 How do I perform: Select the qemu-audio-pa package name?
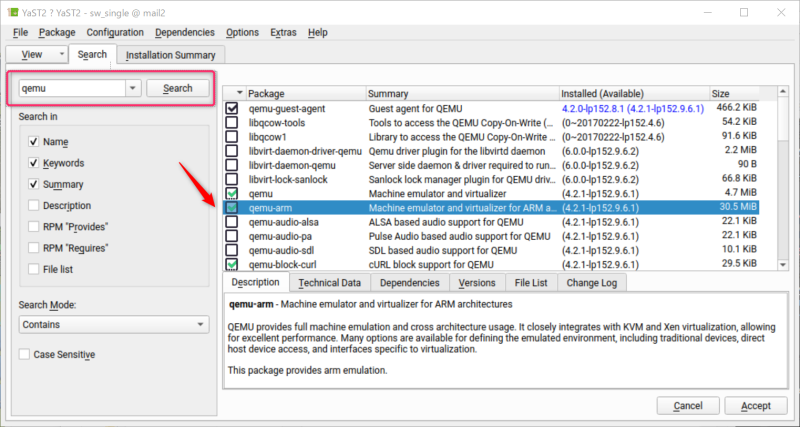(280, 236)
